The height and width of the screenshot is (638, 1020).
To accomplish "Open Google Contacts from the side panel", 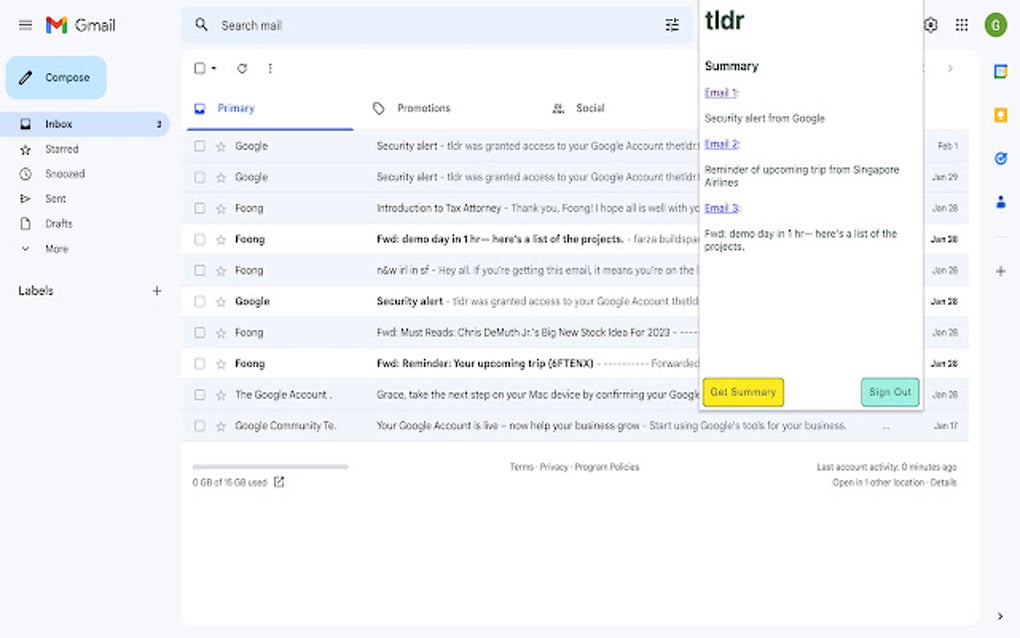I will tap(1000, 202).
